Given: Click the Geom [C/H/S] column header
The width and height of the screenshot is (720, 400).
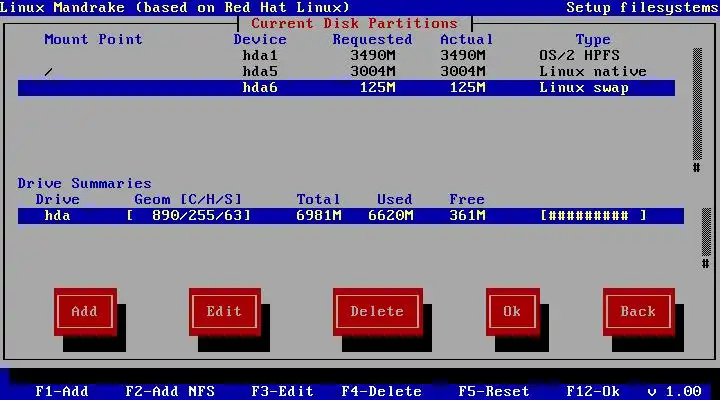Looking at the screenshot, I should [x=188, y=200].
